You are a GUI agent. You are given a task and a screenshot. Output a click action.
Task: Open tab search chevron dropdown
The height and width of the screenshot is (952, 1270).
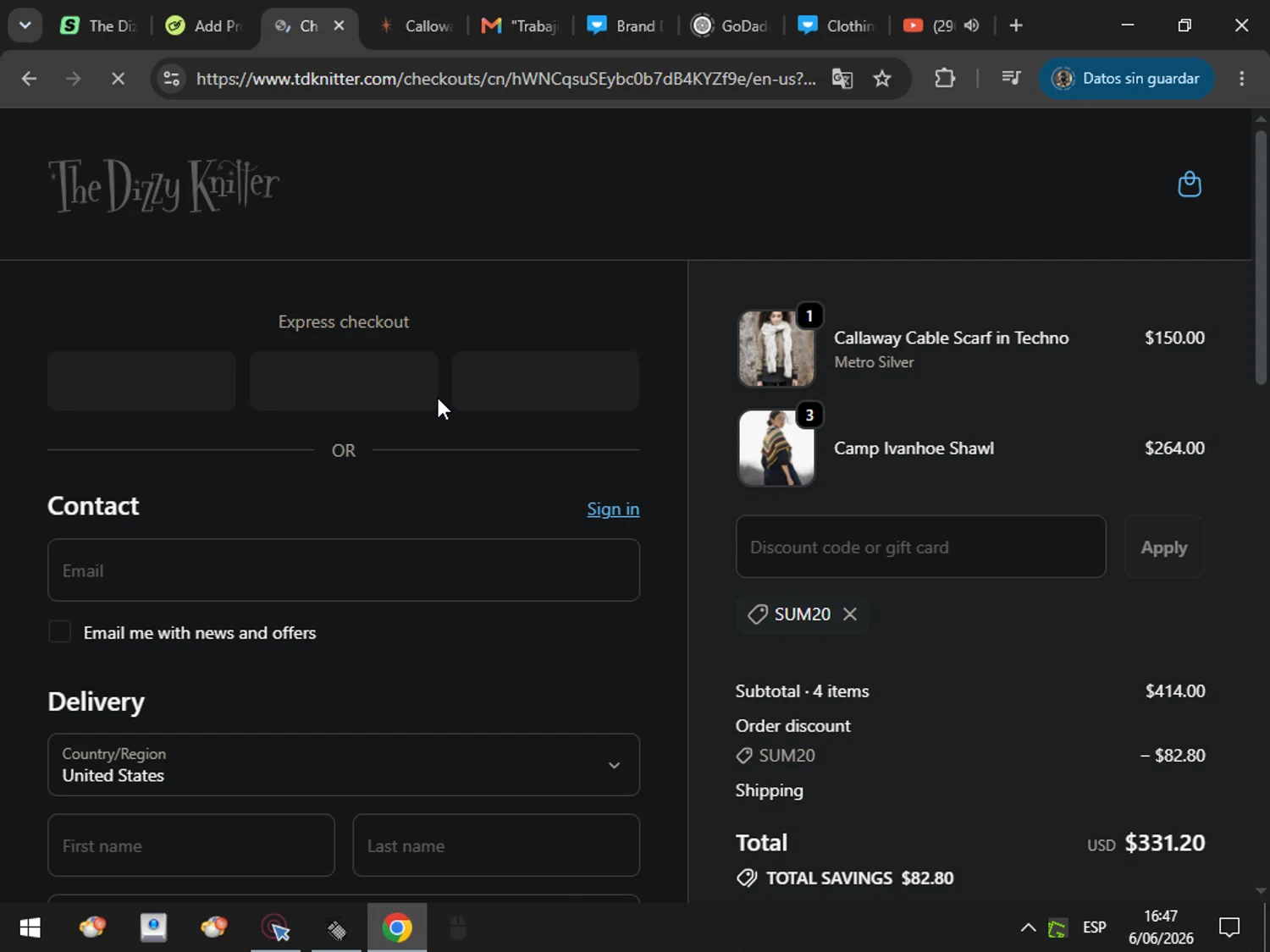click(25, 25)
